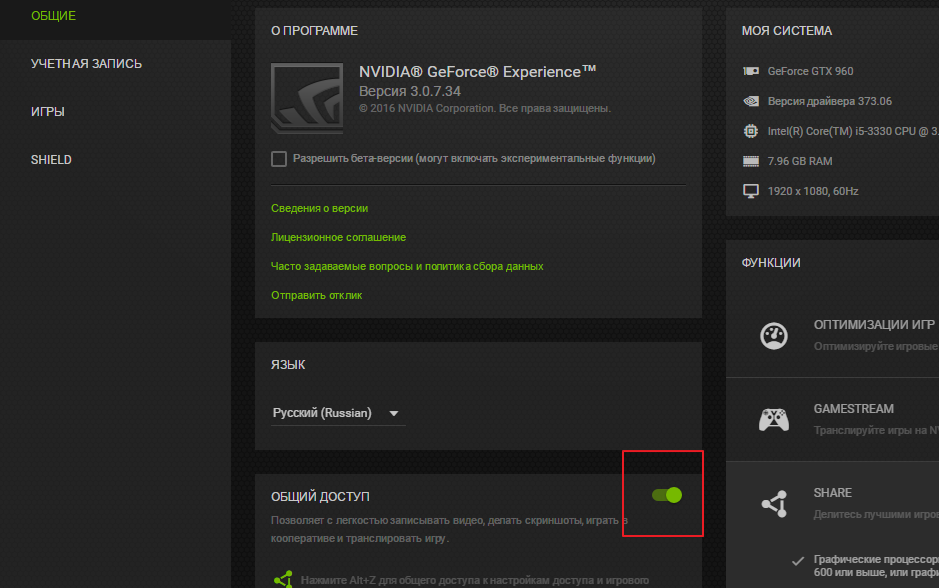Click the SHARE feature icon
Image resolution: width=939 pixels, height=588 pixels.
(774, 504)
